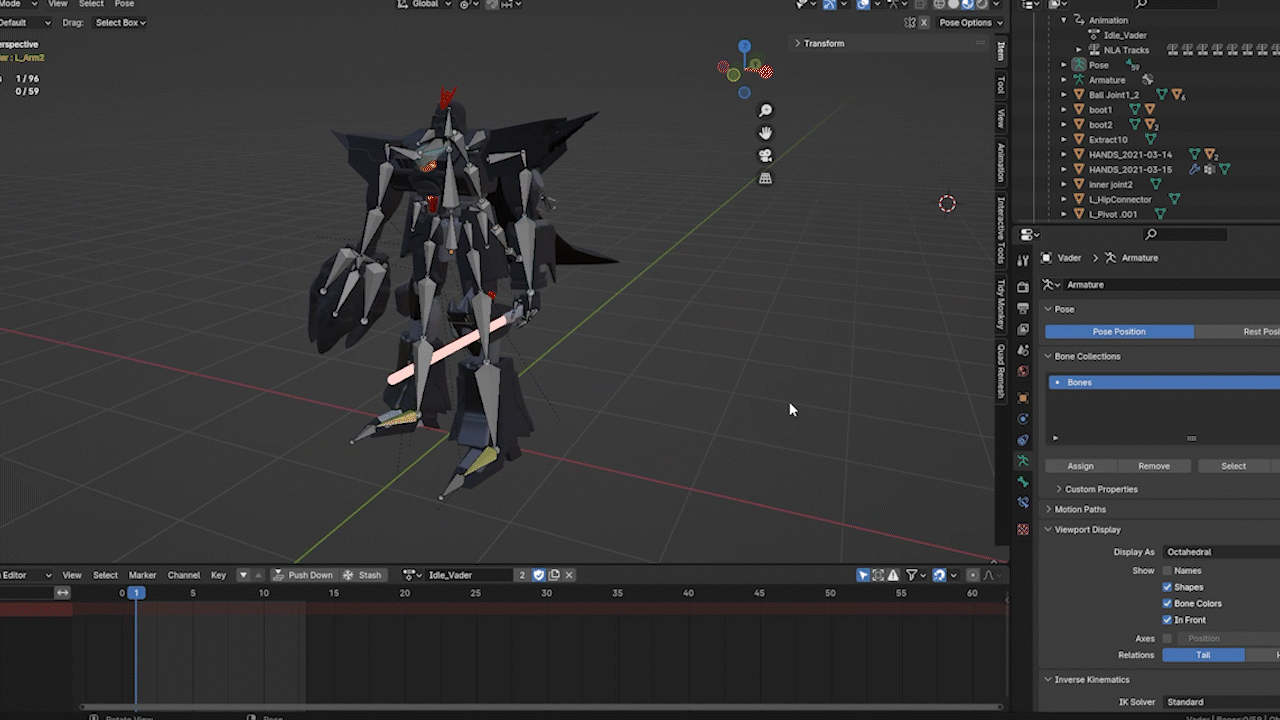Open Object properties orange square icon
The image size is (1280, 720).
tap(1023, 397)
